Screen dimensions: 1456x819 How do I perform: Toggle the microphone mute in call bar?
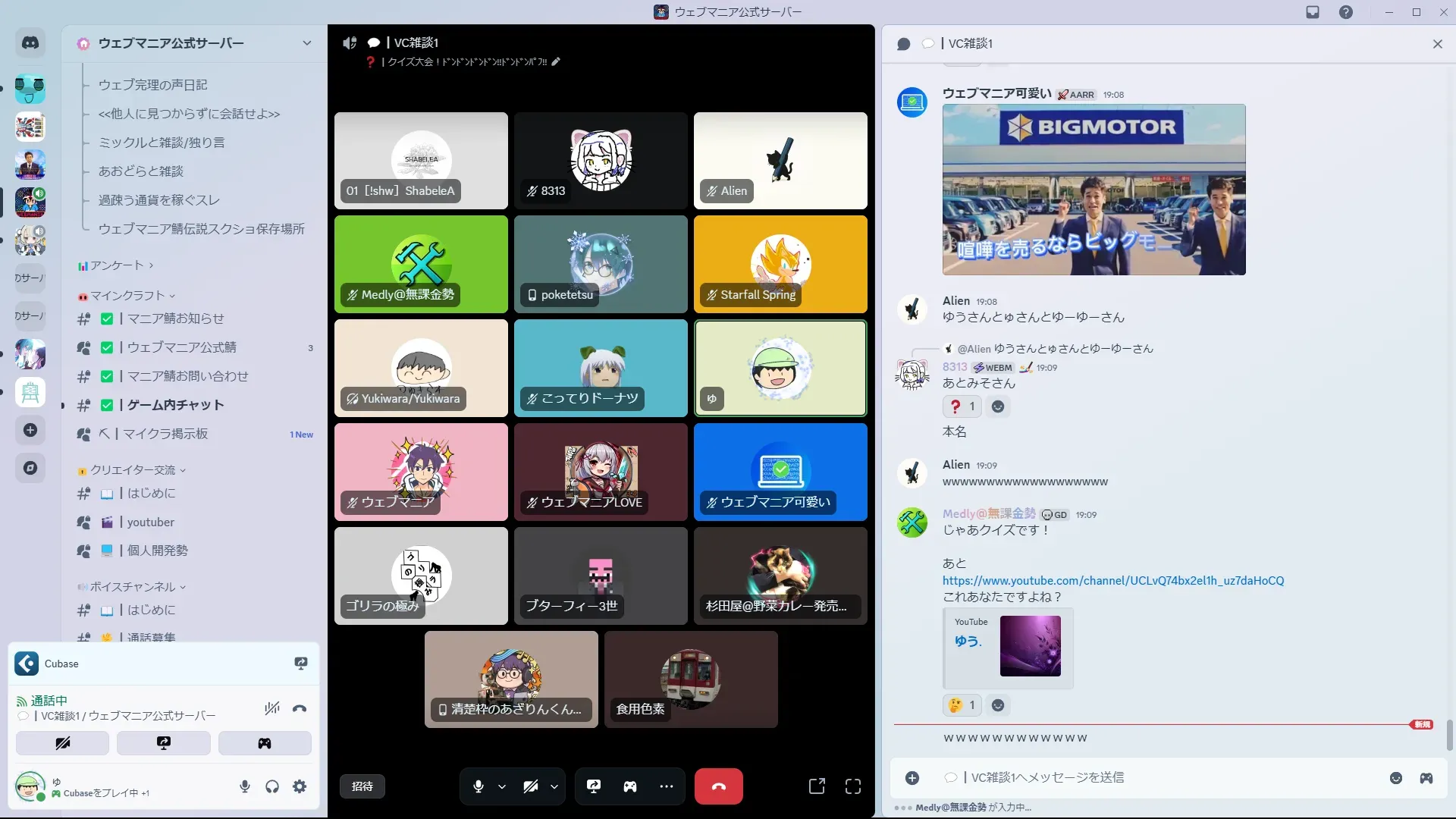(479, 786)
